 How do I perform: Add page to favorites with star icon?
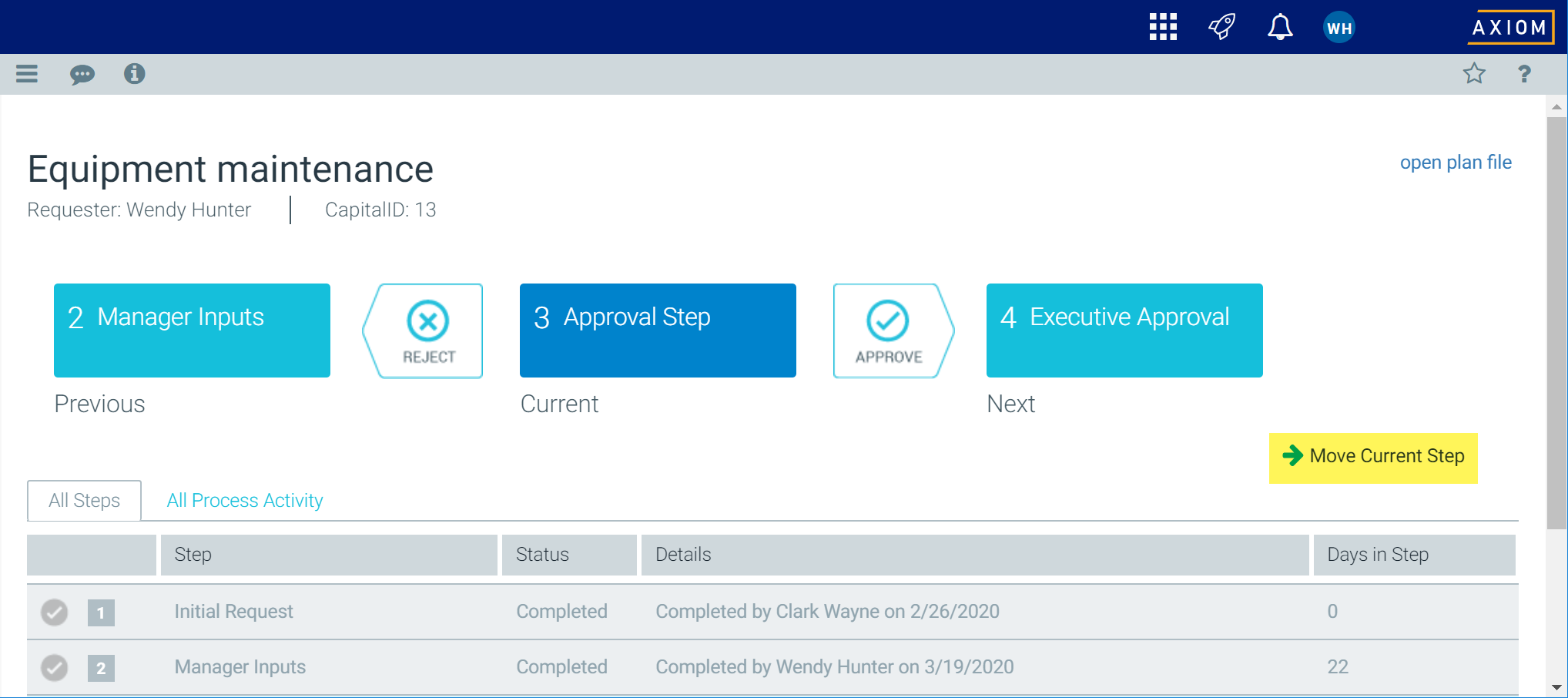(1474, 74)
